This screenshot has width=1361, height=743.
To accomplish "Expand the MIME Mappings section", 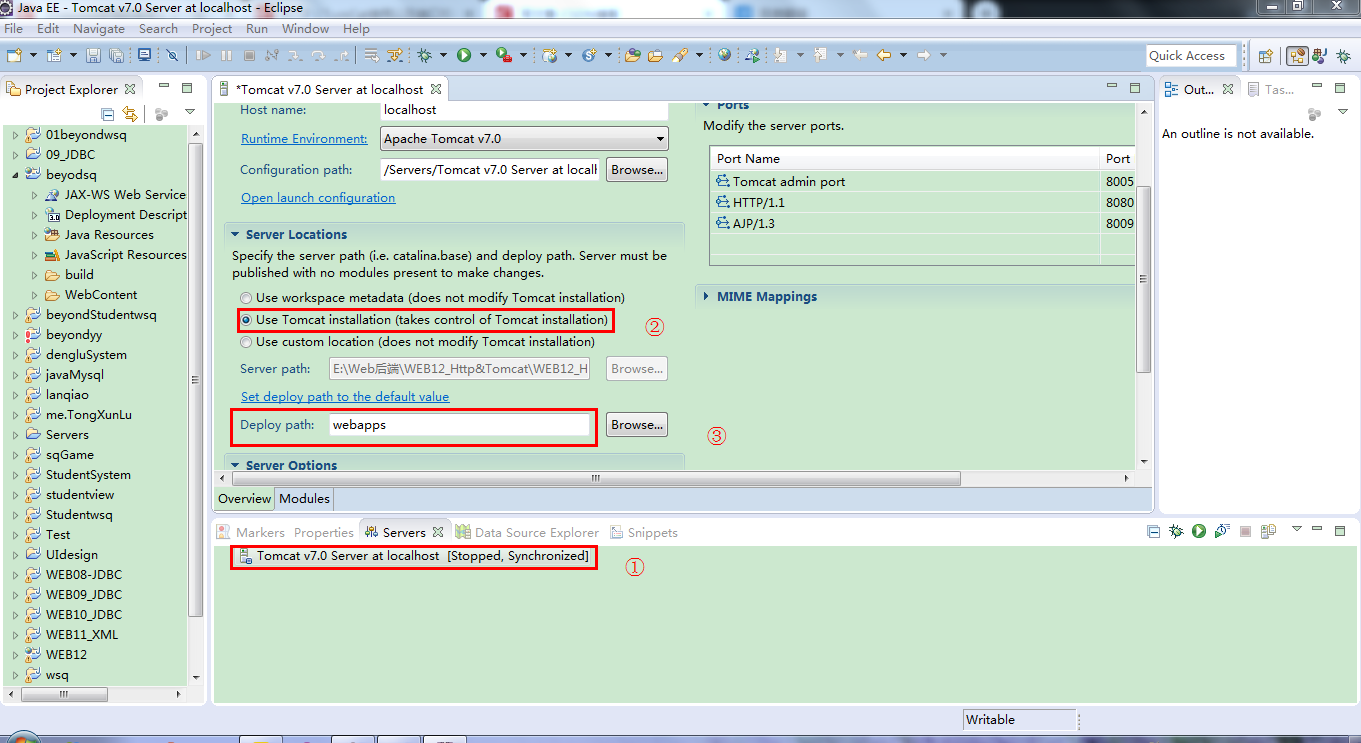I will point(706,296).
